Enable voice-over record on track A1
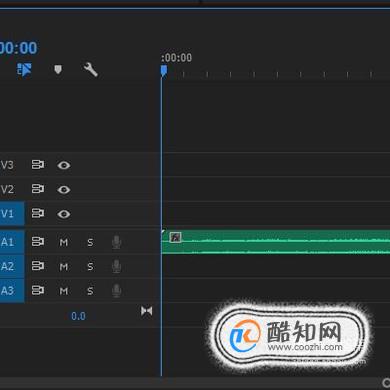 point(116,242)
